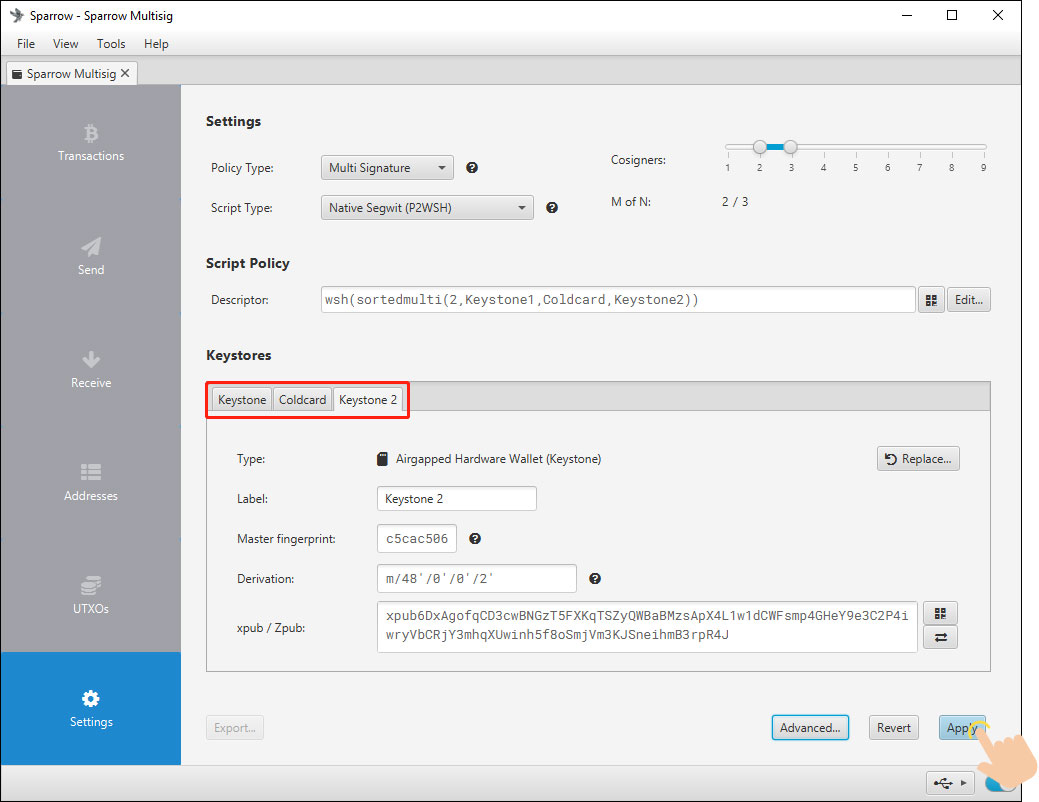Expand the Policy Type dropdown
Viewport: 1039px width, 802px height.
(387, 168)
